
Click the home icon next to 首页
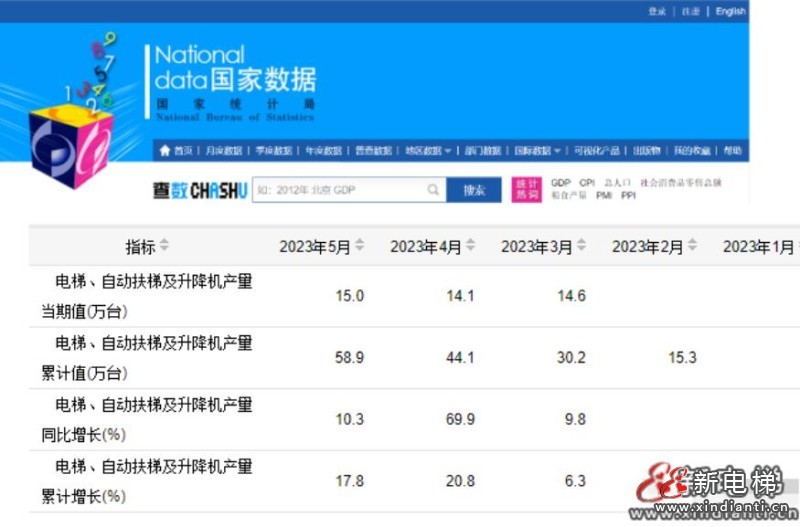165,151
